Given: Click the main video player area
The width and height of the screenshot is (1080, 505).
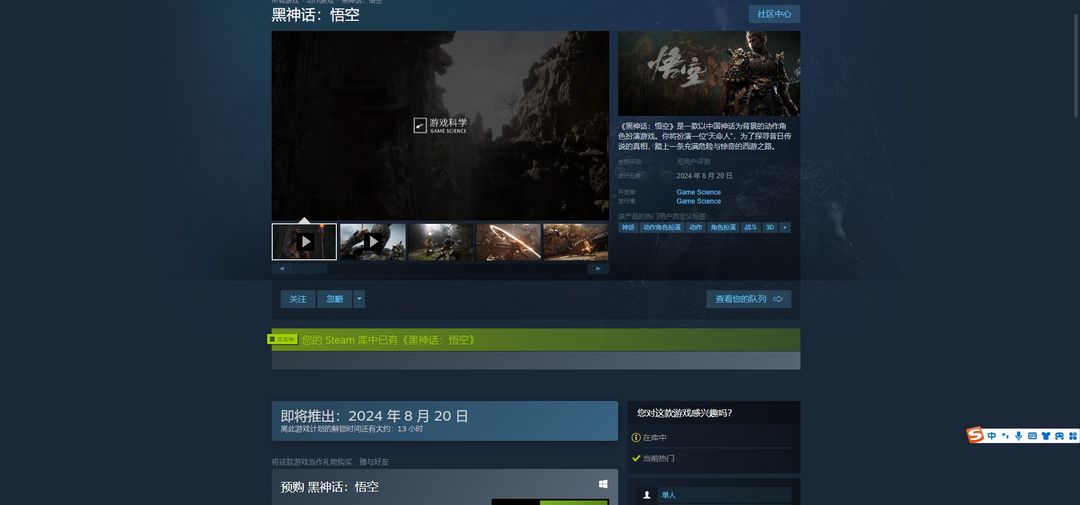Looking at the screenshot, I should 440,125.
